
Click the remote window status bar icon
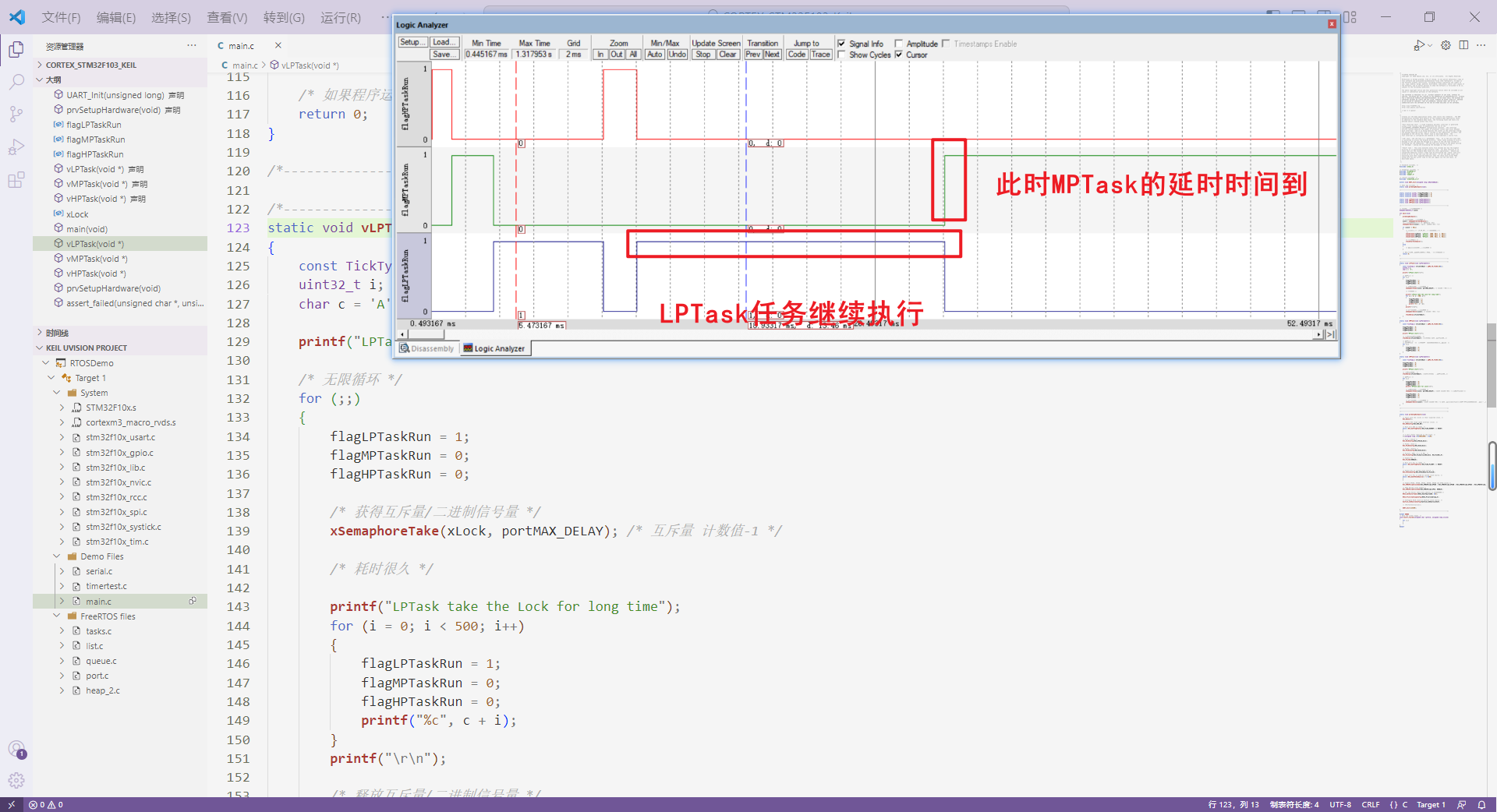pos(11,804)
